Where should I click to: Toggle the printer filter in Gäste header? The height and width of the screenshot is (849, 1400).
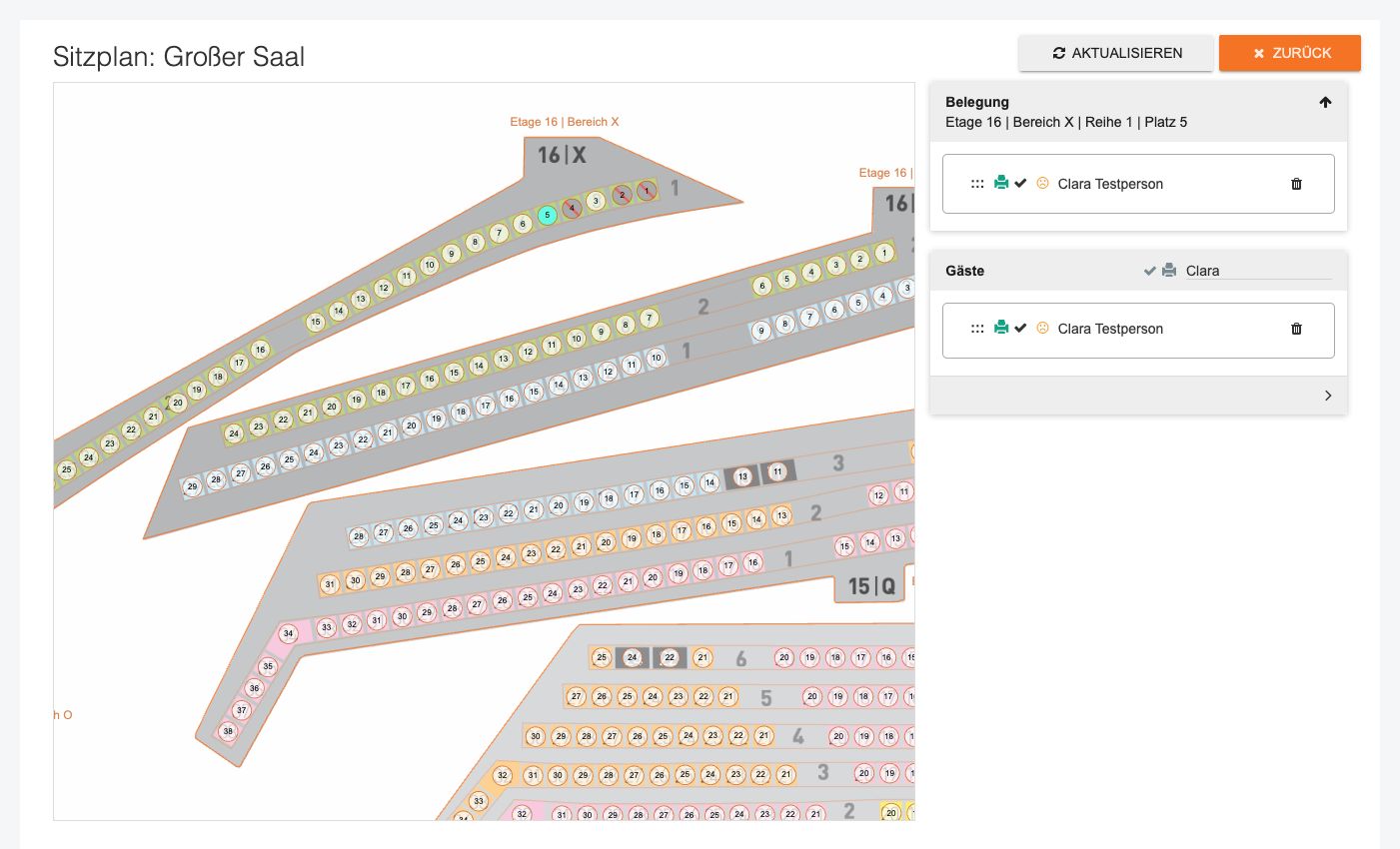1168,271
